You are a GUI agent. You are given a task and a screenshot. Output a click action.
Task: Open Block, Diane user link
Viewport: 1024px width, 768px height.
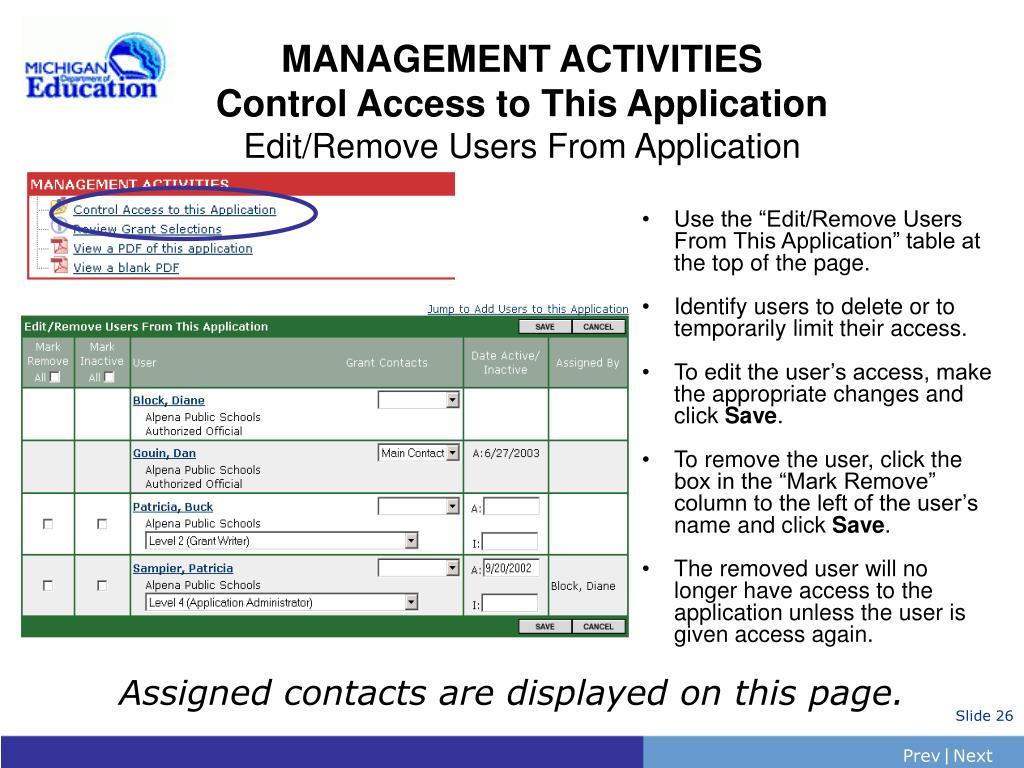168,400
